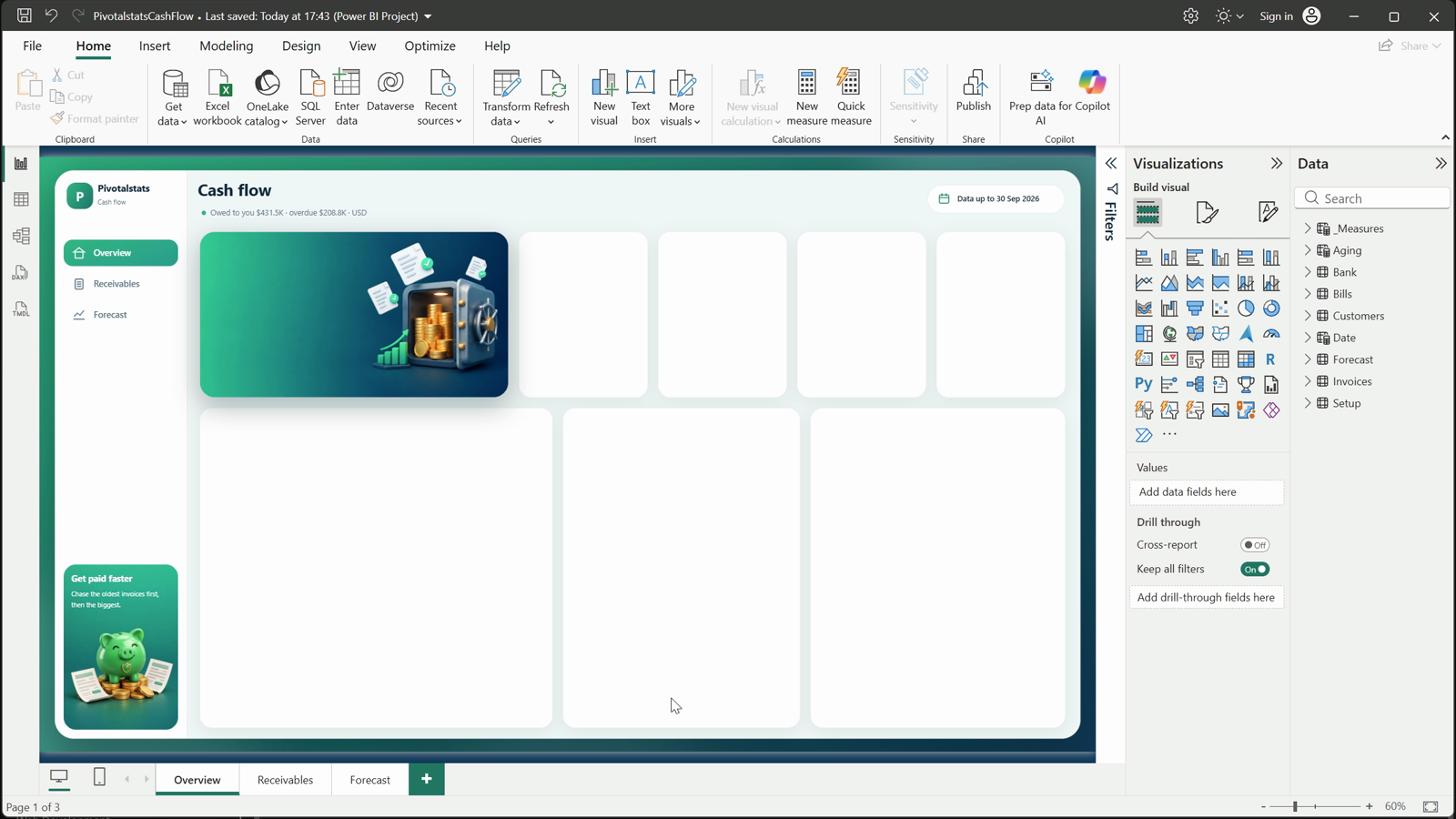Screen dimensions: 1456x819
Task: Click the Add data fields here well
Action: (1207, 491)
